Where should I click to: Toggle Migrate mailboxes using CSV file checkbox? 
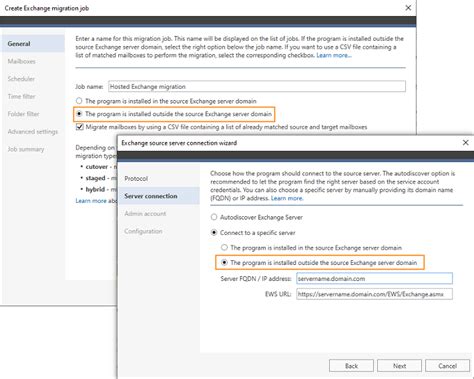coord(79,127)
